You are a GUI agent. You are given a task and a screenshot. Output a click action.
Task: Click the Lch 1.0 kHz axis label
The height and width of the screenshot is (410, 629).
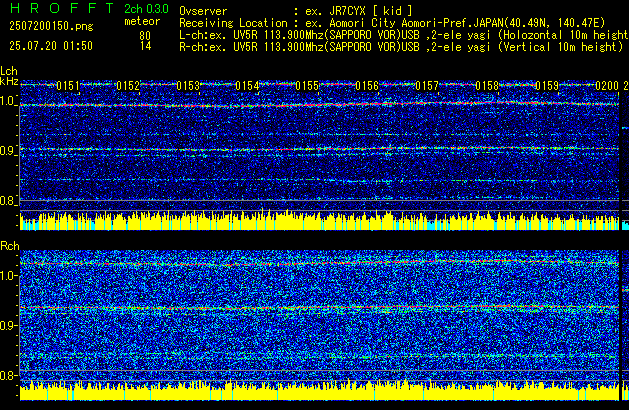[8, 101]
